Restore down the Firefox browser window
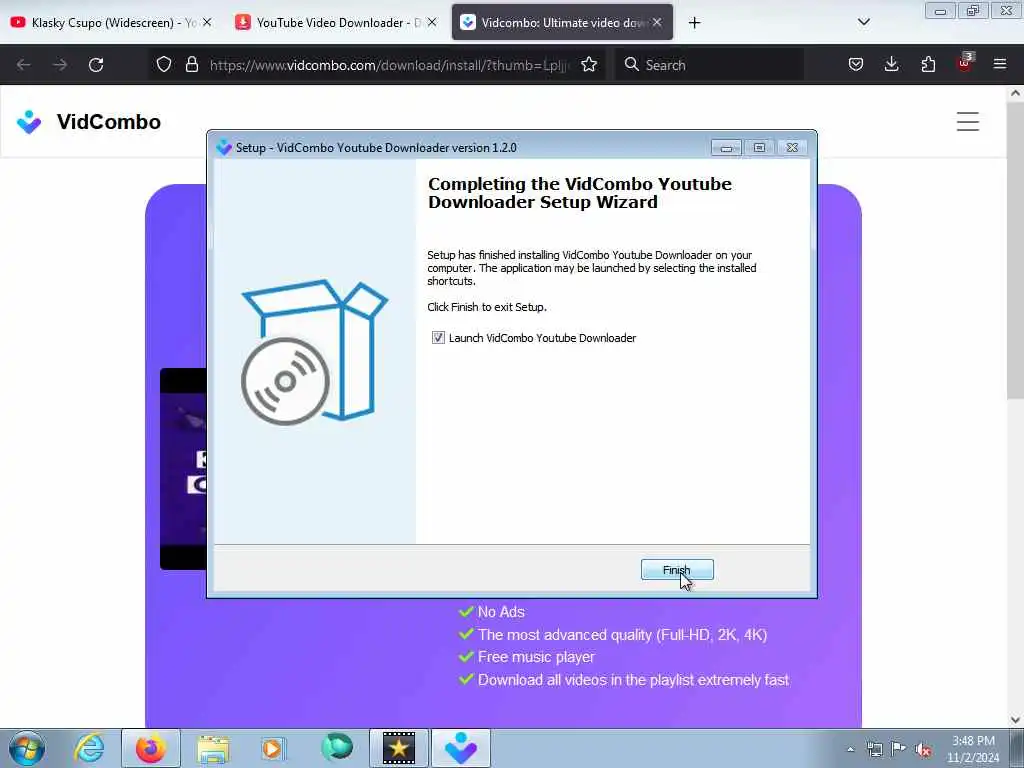This screenshot has height=768, width=1024. coord(973,10)
